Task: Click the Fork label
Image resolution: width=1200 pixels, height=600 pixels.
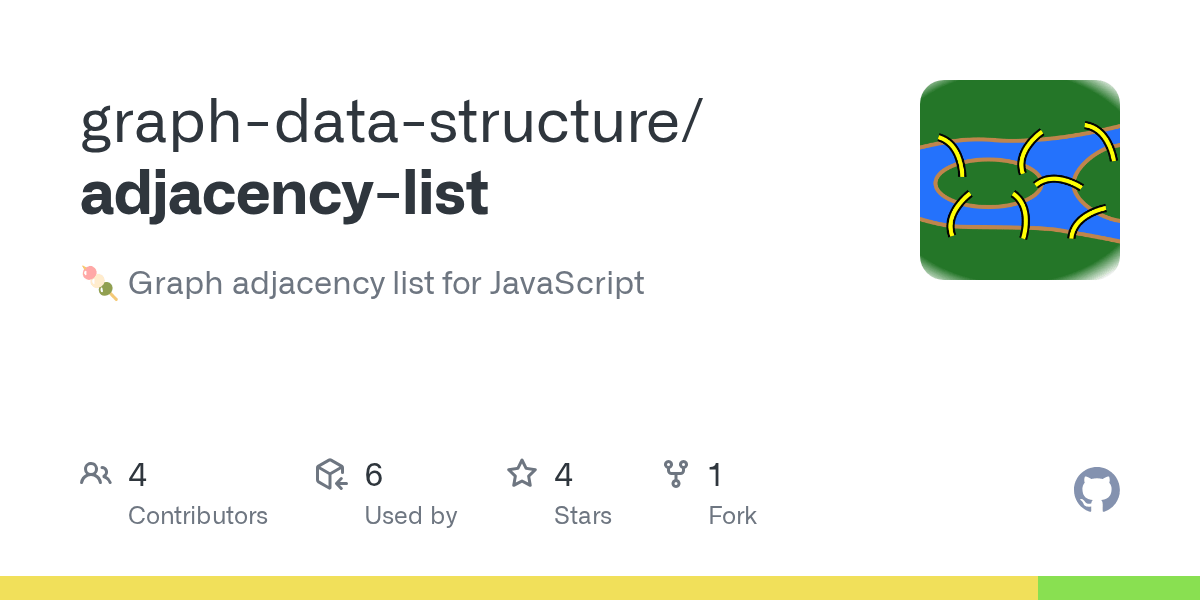Action: 732,516
